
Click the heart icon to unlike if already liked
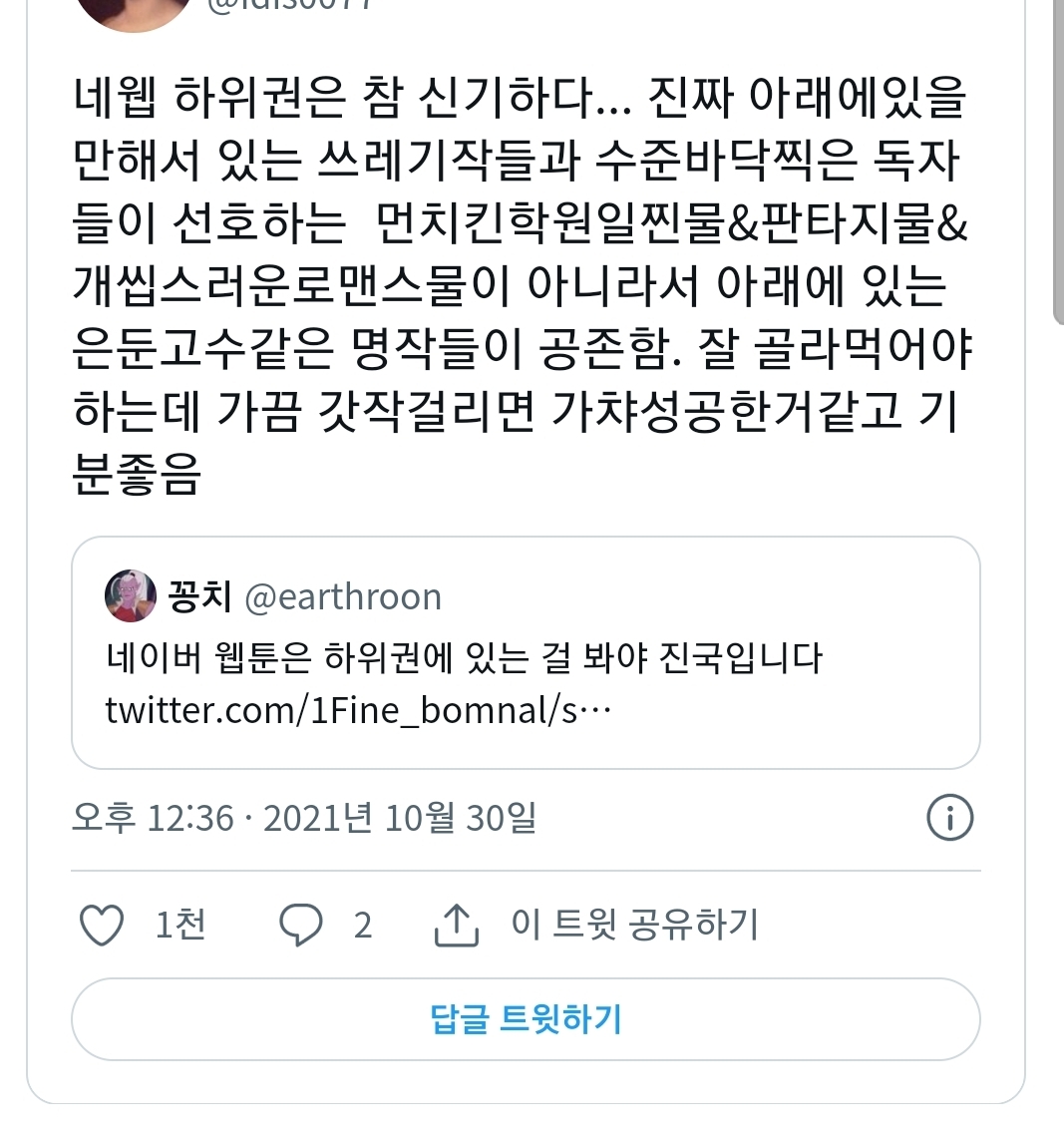click(104, 926)
